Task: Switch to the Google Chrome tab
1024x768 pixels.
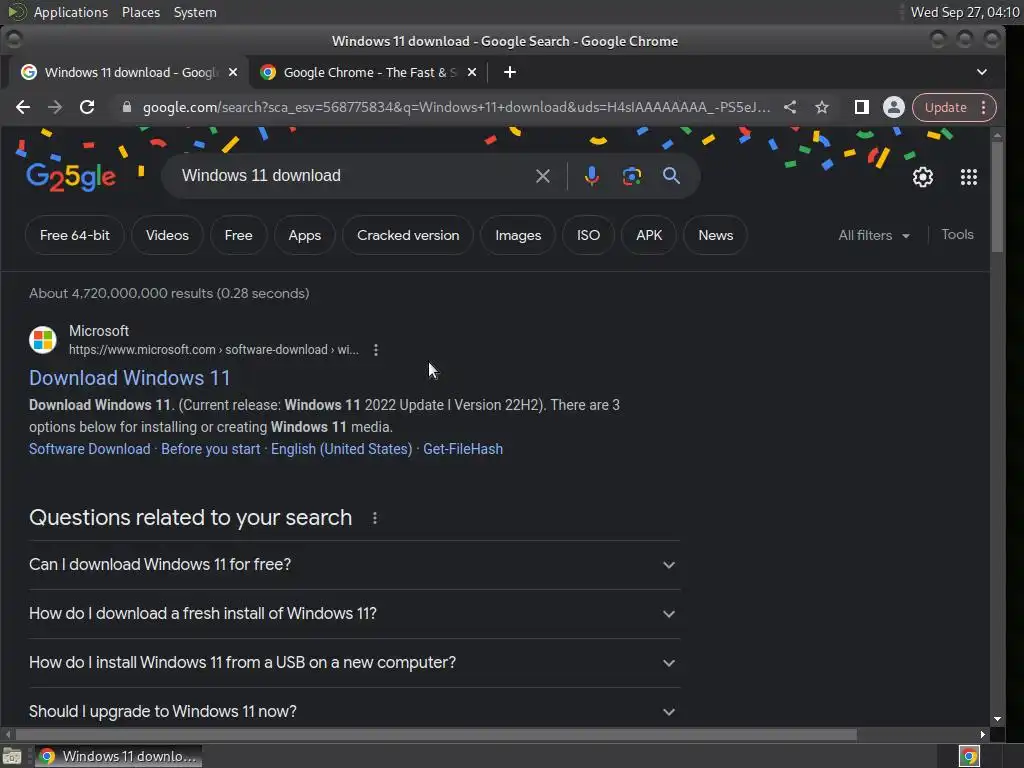Action: pos(370,72)
